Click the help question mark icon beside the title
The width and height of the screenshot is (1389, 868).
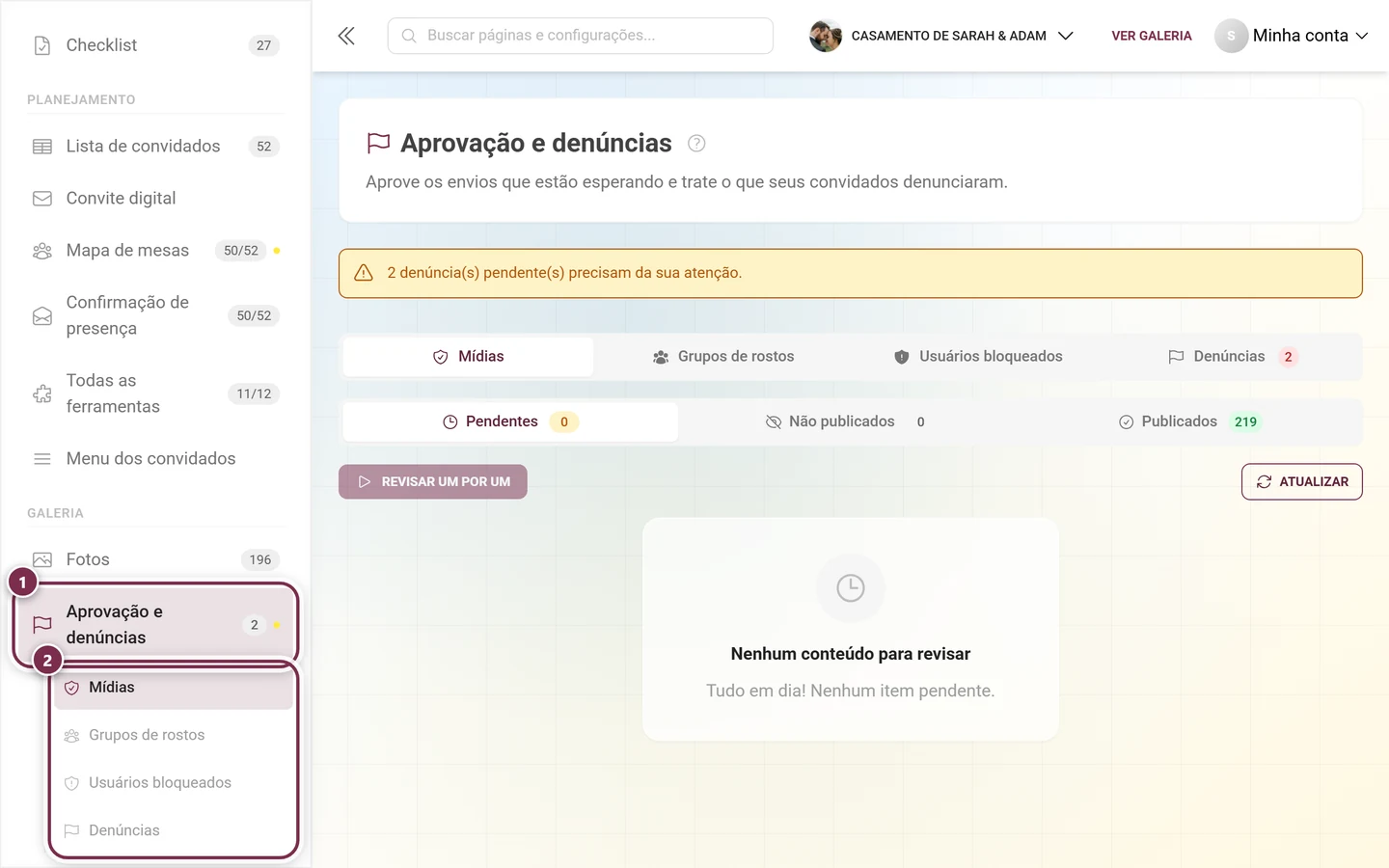coord(696,144)
